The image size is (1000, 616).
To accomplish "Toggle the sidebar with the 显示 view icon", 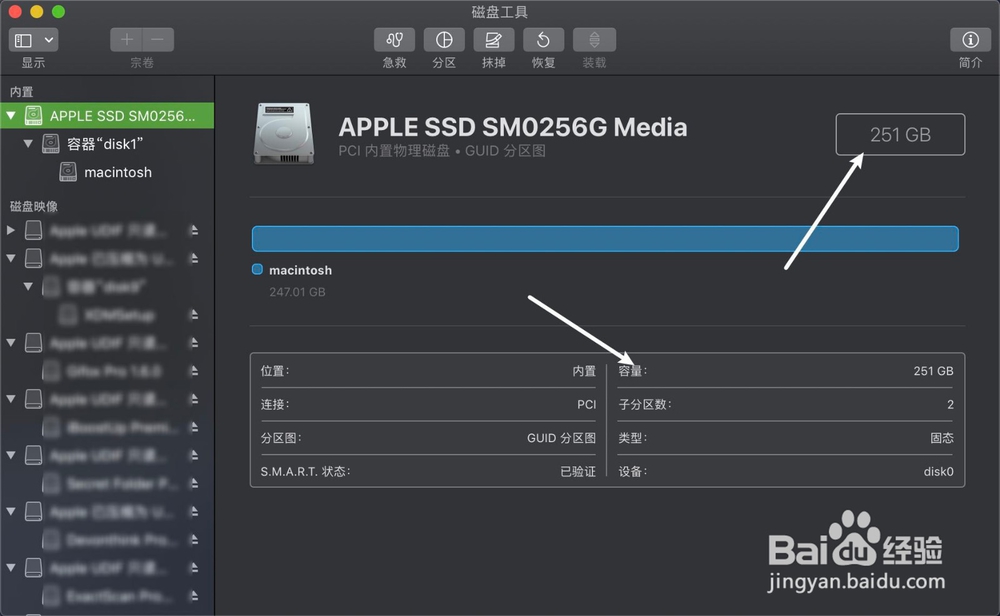I will [24, 40].
